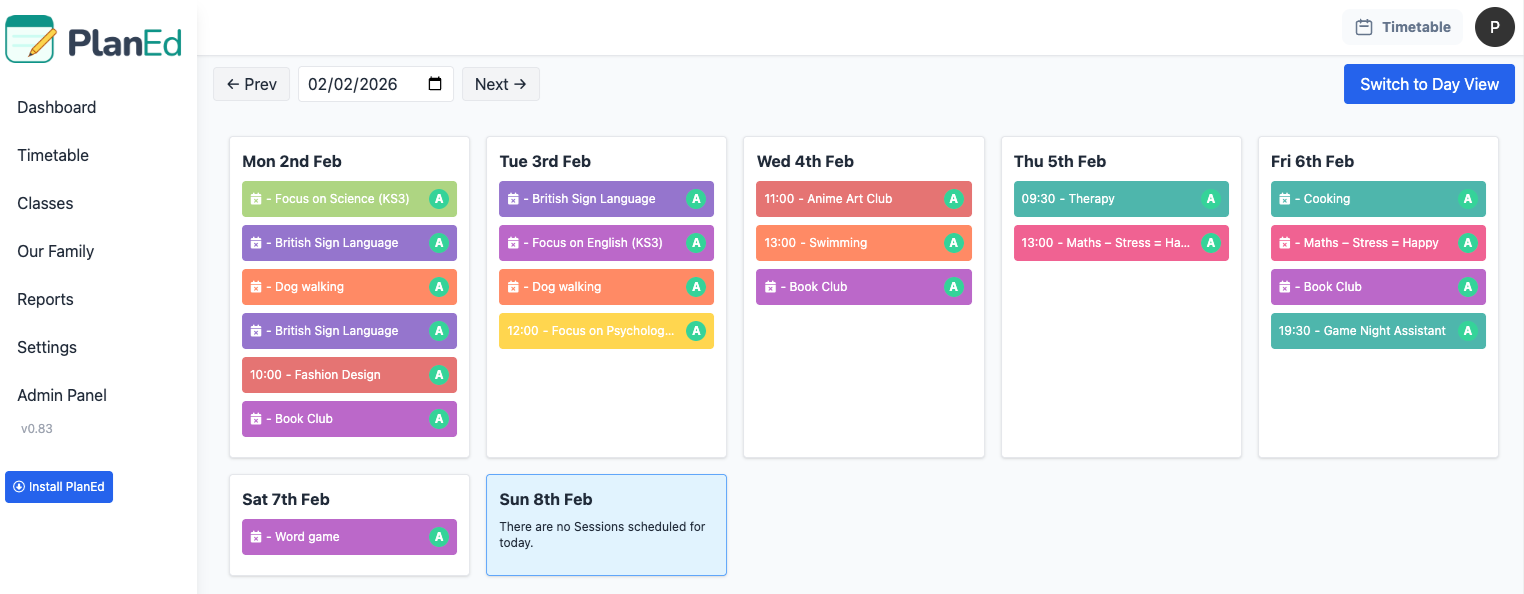This screenshot has height=594, width=1524.
Task: Toggle the A badge on Therapy
Action: point(1211,199)
